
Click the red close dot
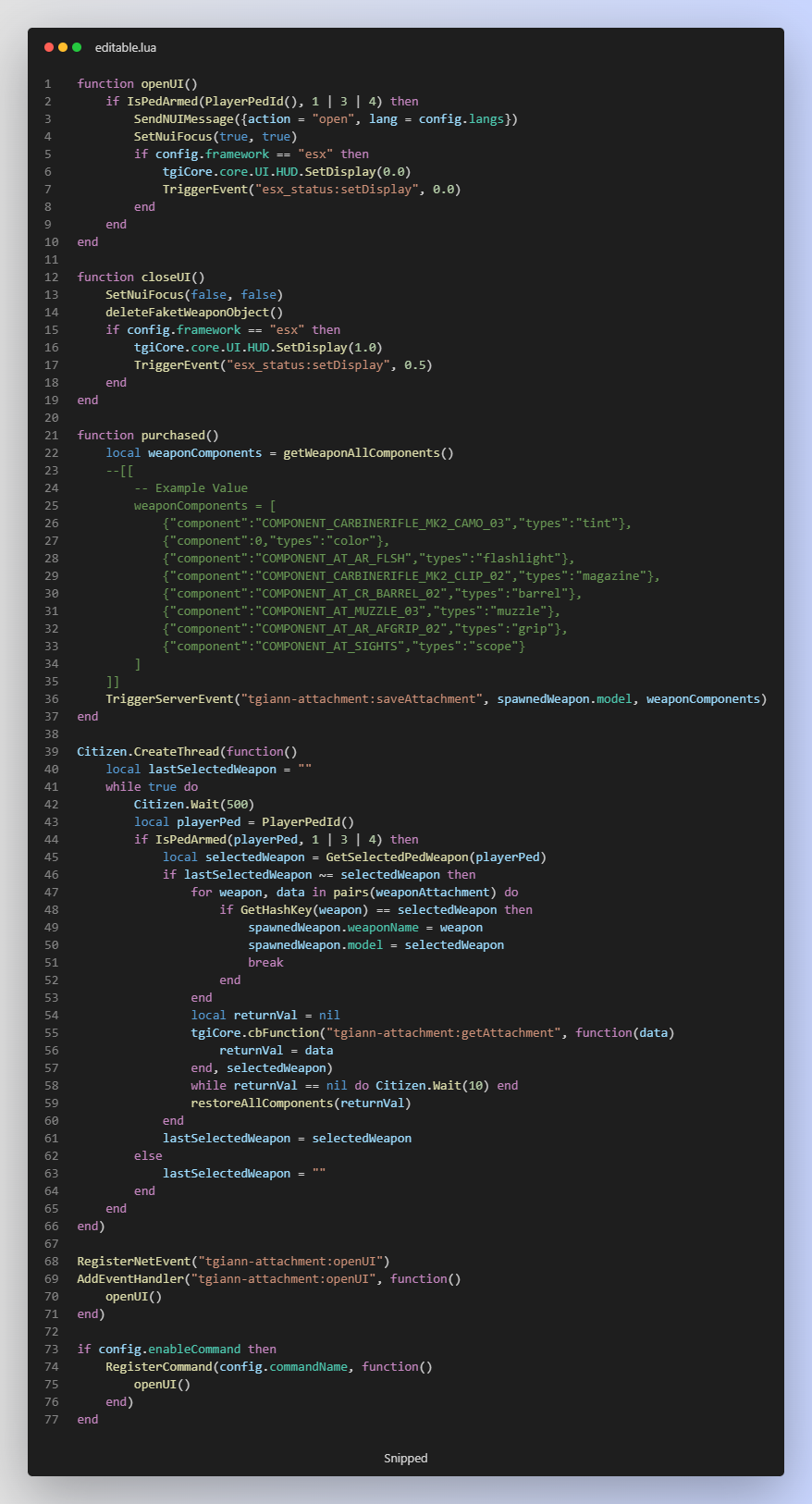(x=49, y=47)
